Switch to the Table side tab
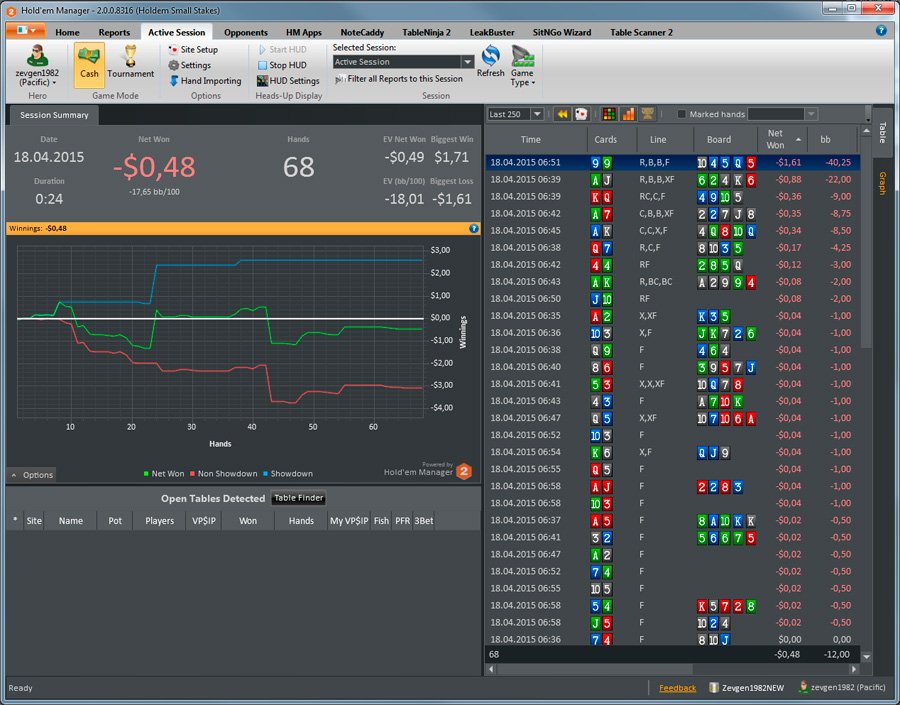The height and width of the screenshot is (705, 900). (882, 133)
